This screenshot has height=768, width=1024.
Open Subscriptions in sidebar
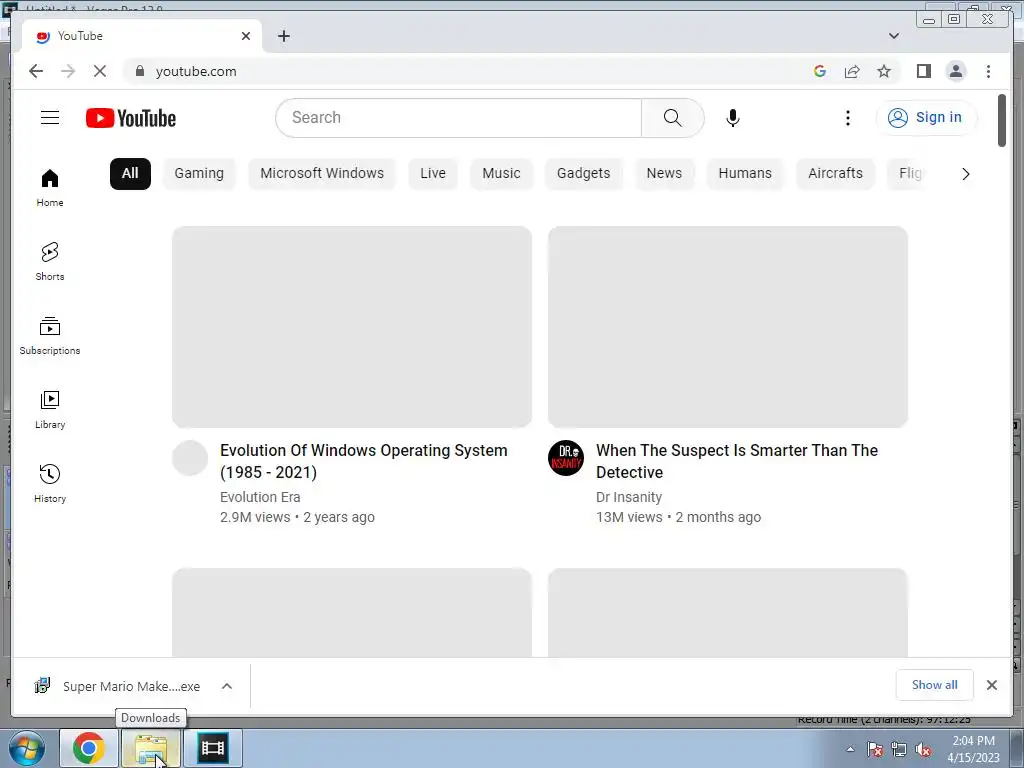pos(50,336)
